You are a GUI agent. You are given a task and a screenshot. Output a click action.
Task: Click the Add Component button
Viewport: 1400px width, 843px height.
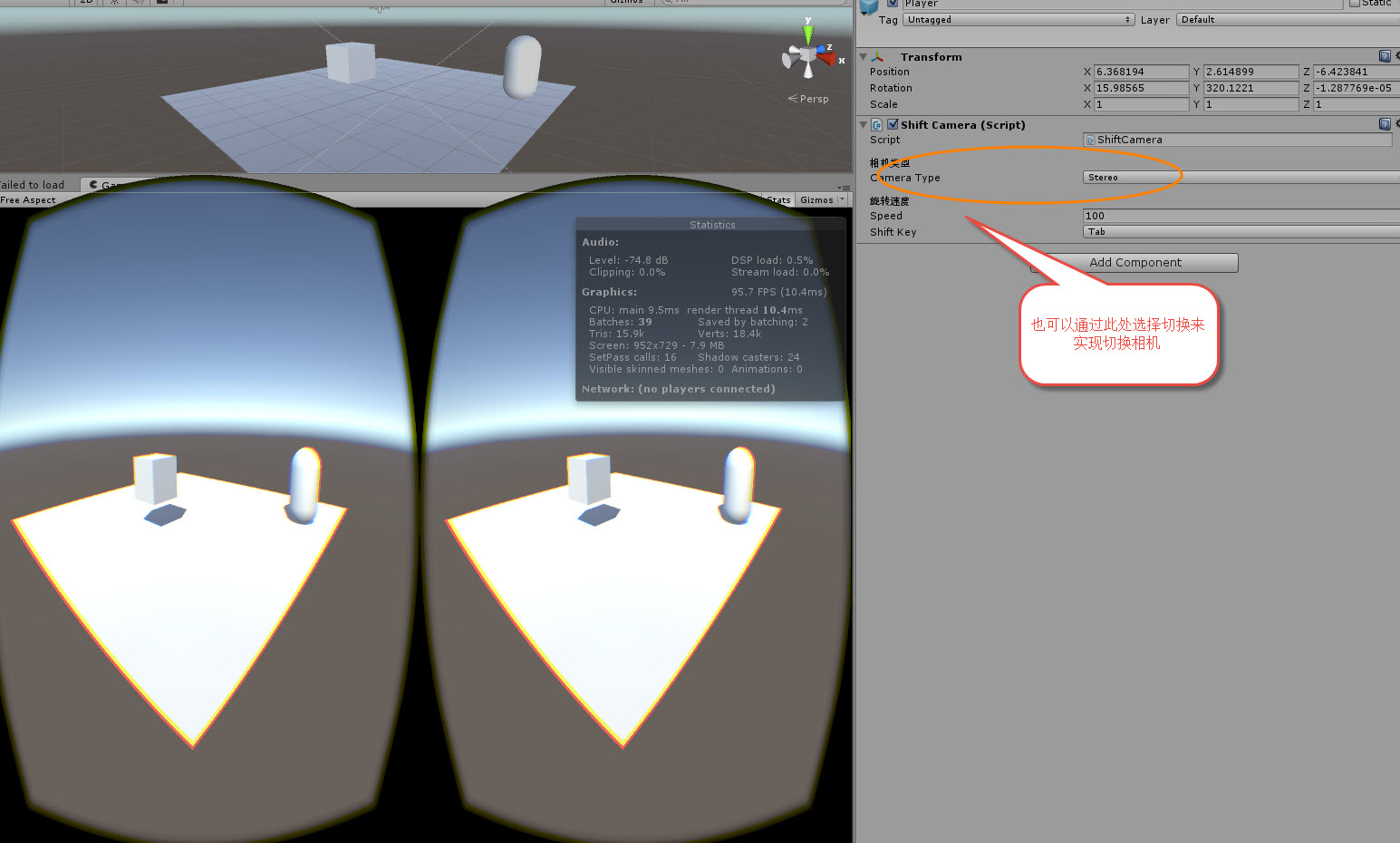tap(1134, 263)
